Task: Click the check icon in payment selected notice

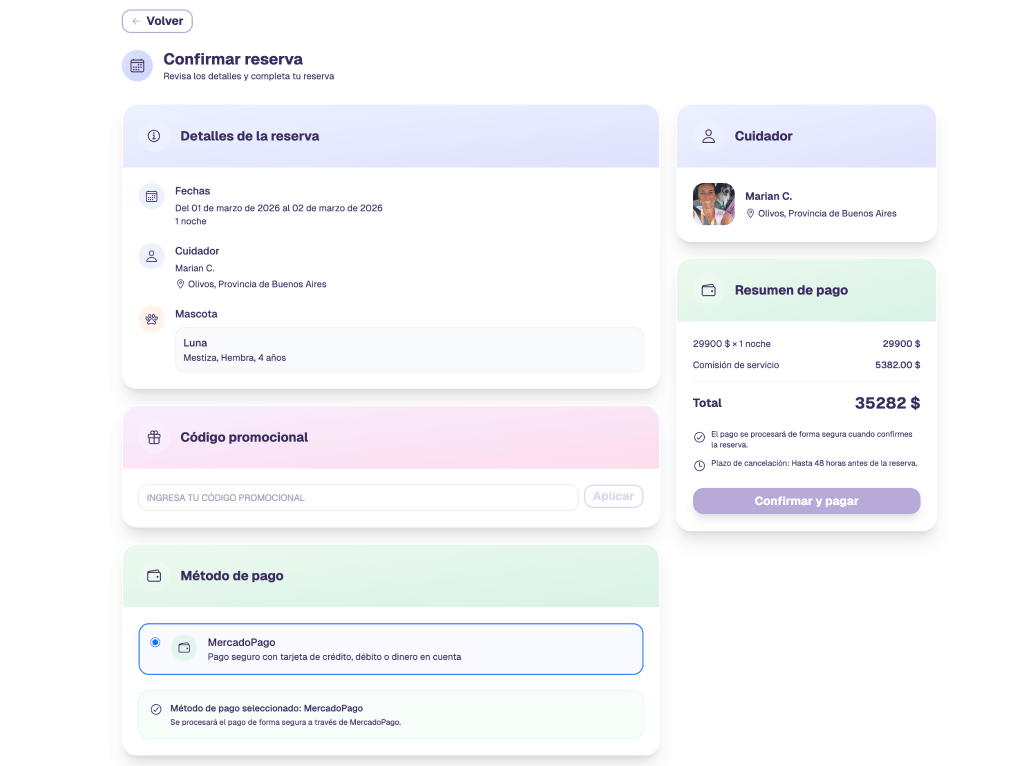Action: (x=156, y=709)
